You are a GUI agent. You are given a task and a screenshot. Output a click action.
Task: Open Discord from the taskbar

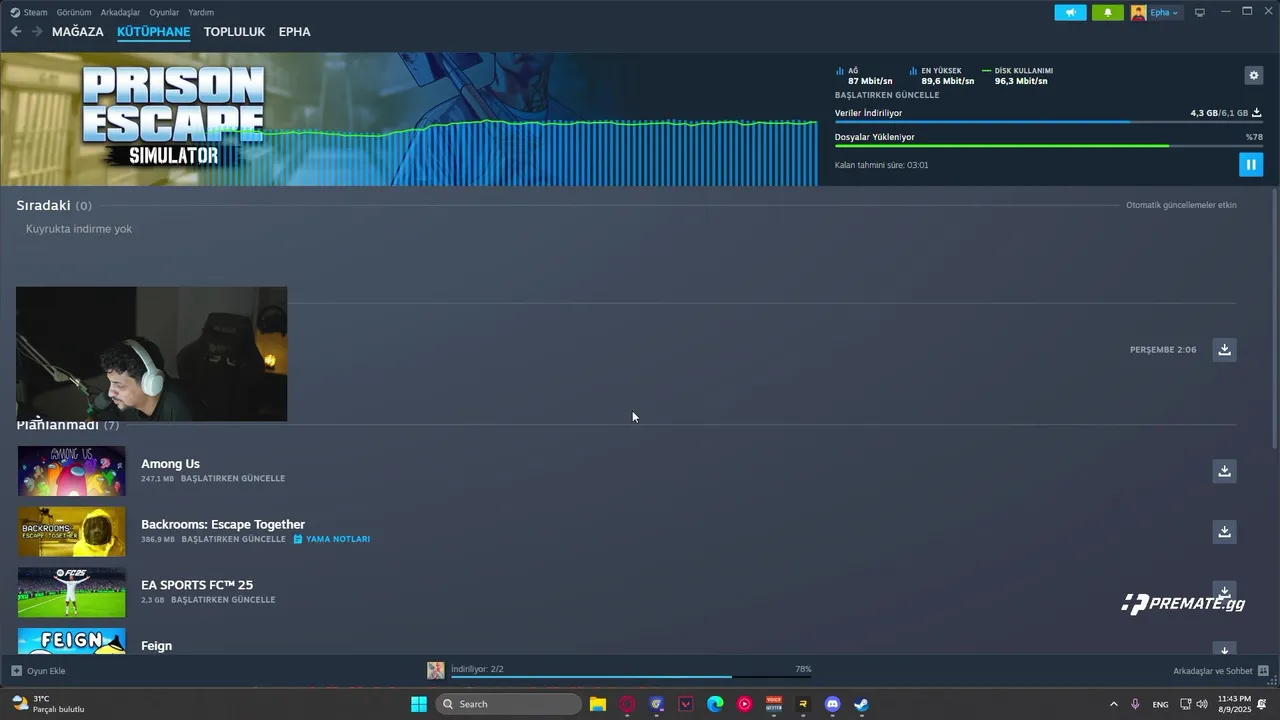pyautogui.click(x=832, y=704)
